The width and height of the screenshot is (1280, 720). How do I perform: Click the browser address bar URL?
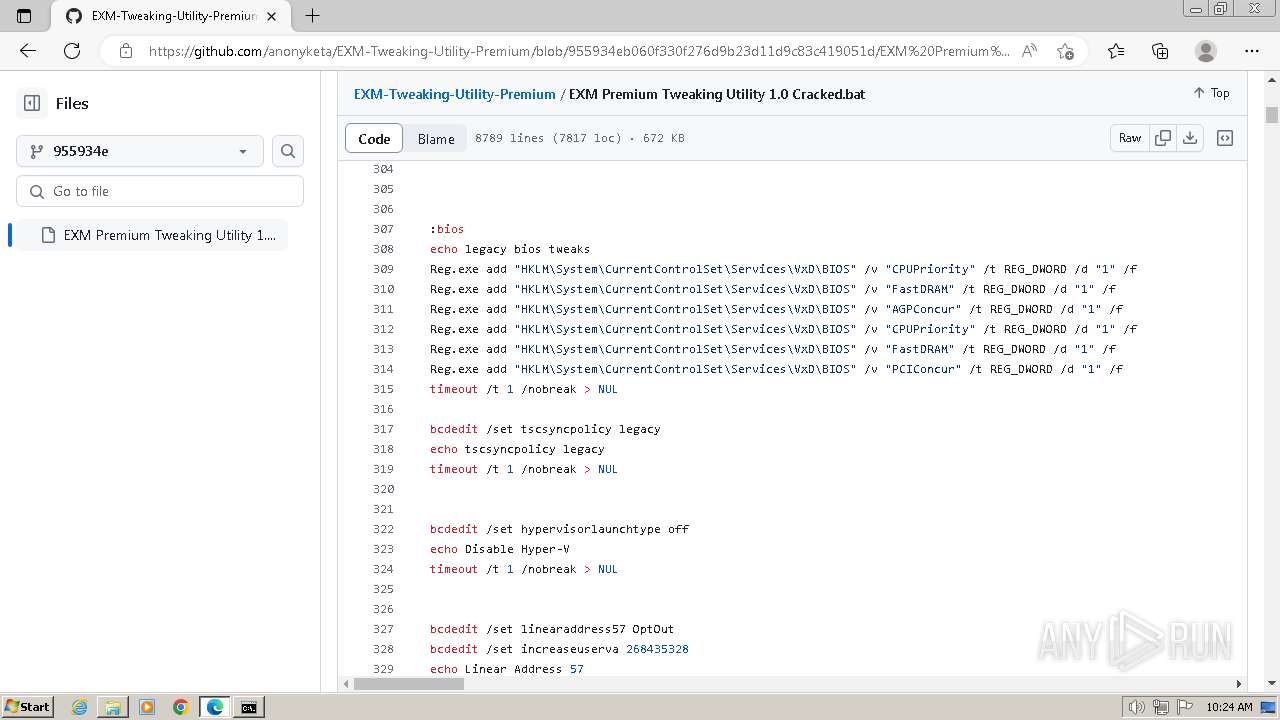[579, 51]
